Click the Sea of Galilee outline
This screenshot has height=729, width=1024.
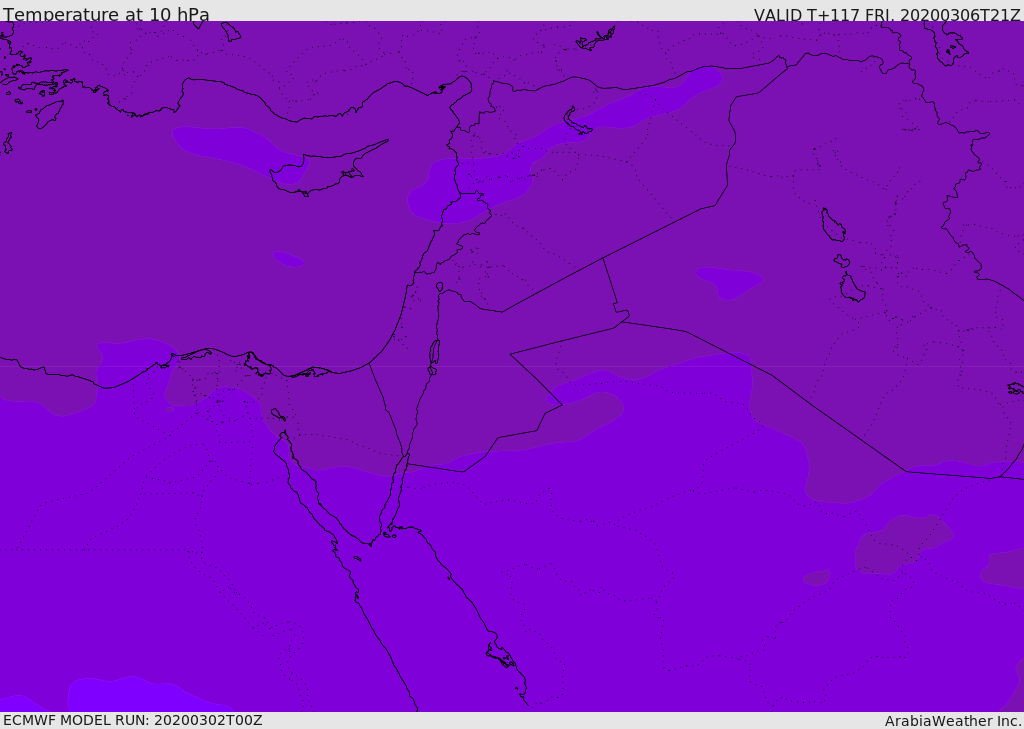[x=439, y=287]
